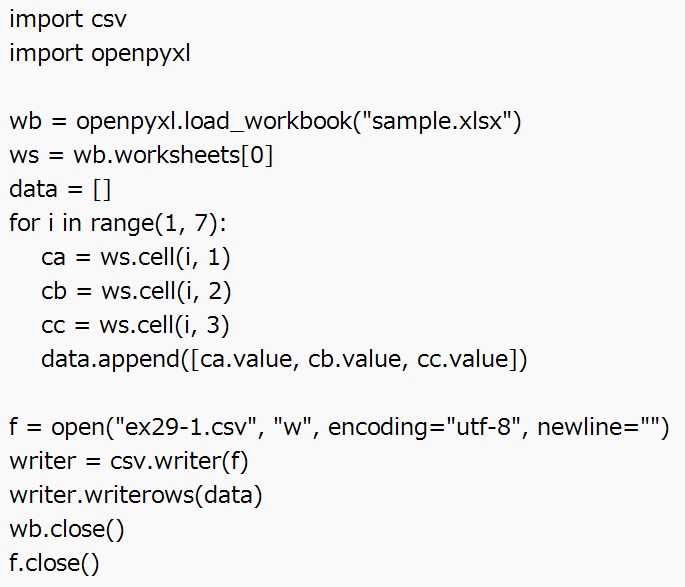This screenshot has width=685, height=587.
Task: Click the 'f.close()' line
Action: tap(55, 564)
